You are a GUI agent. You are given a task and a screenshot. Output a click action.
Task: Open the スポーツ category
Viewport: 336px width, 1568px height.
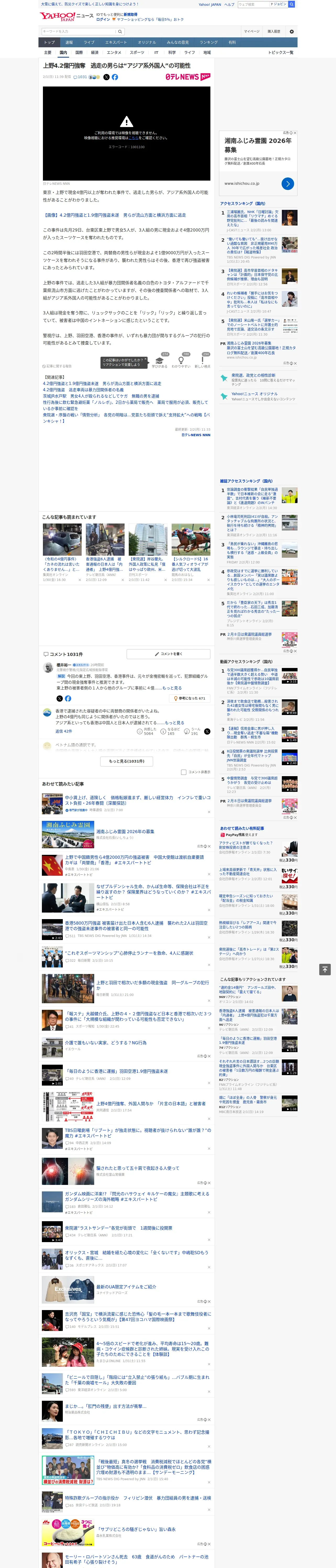click(x=137, y=52)
